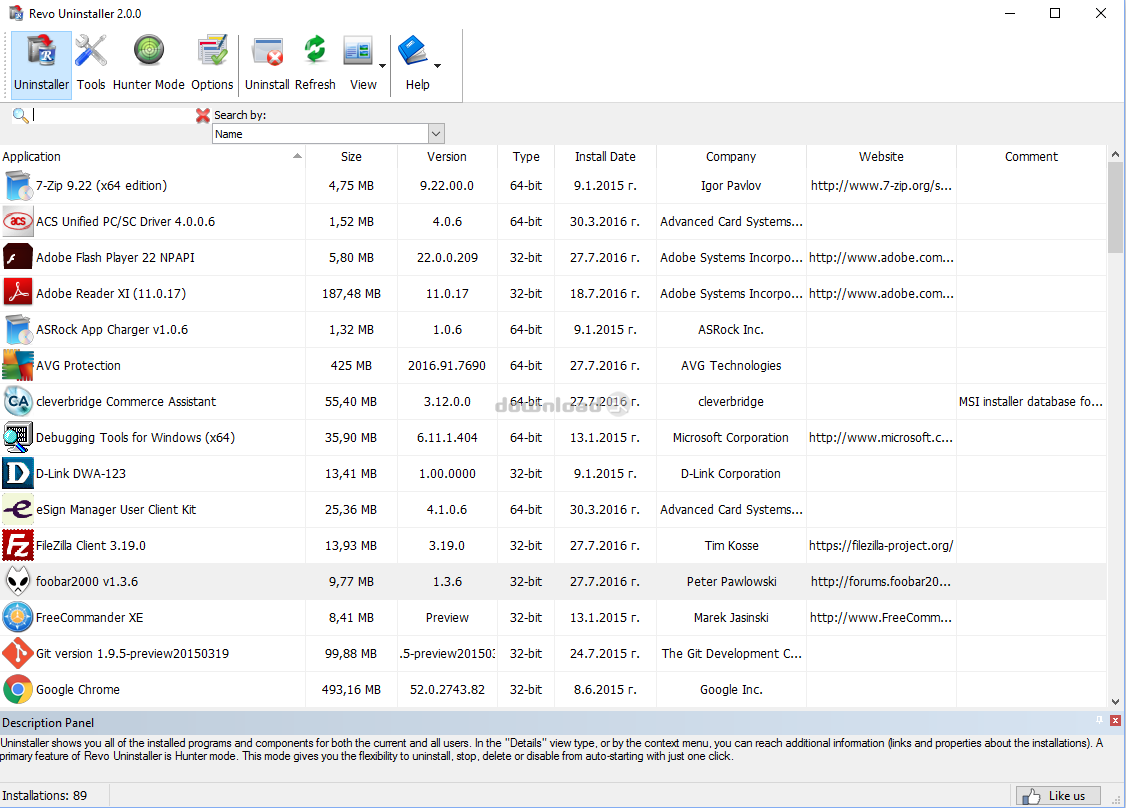This screenshot has height=808, width=1126.
Task: Select the 7-Zip 9.22 application icon
Action: click(x=18, y=186)
